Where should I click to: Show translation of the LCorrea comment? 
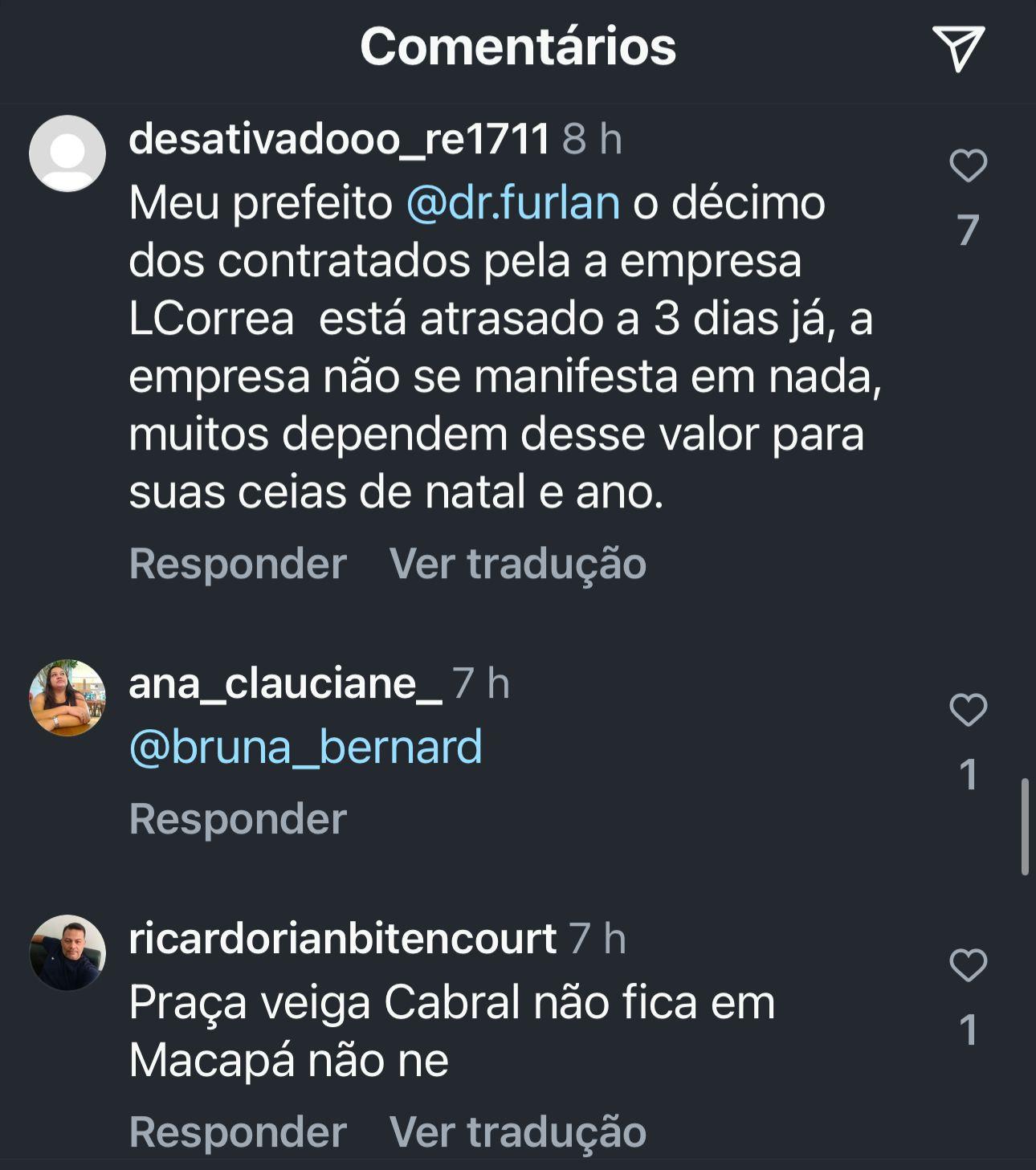(518, 563)
